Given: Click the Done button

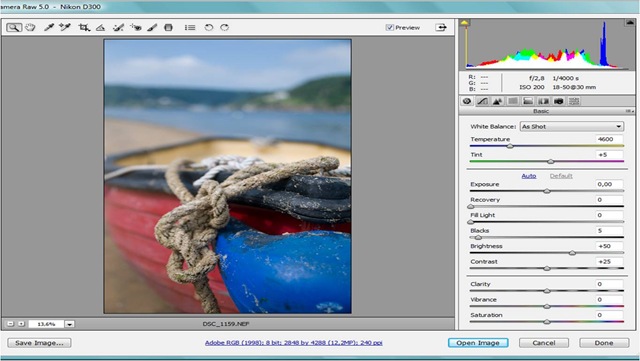Looking at the screenshot, I should point(604,343).
